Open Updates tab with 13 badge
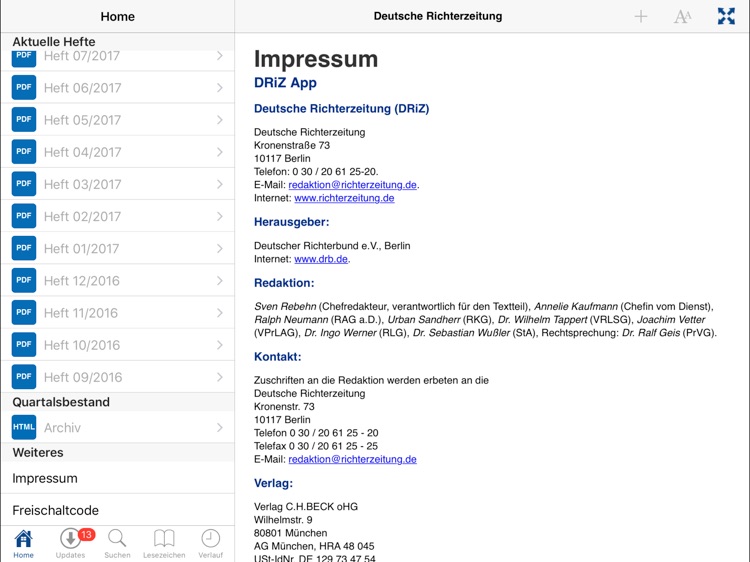This screenshot has width=750, height=562. pyautogui.click(x=71, y=544)
